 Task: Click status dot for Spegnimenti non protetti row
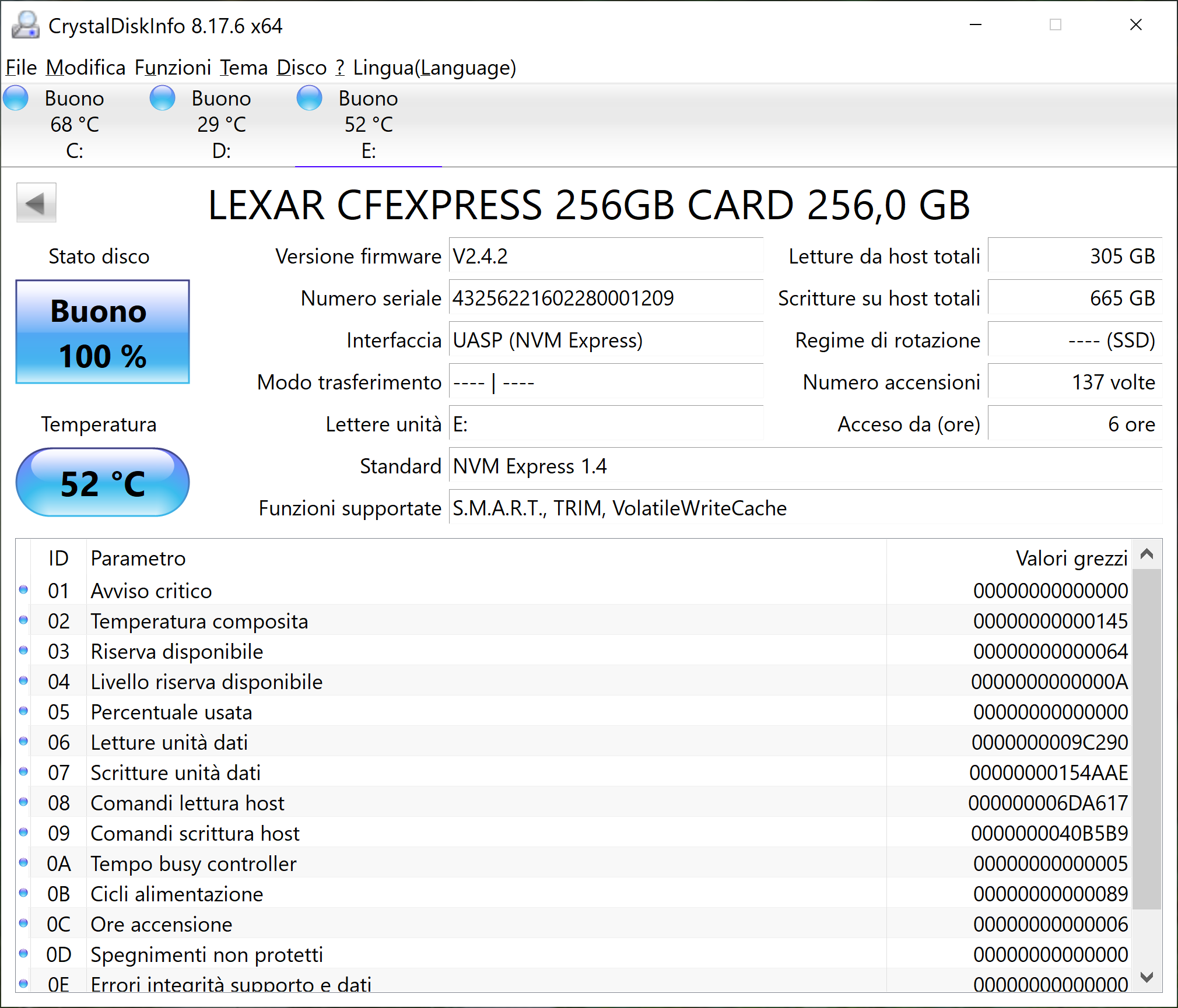[x=23, y=954]
